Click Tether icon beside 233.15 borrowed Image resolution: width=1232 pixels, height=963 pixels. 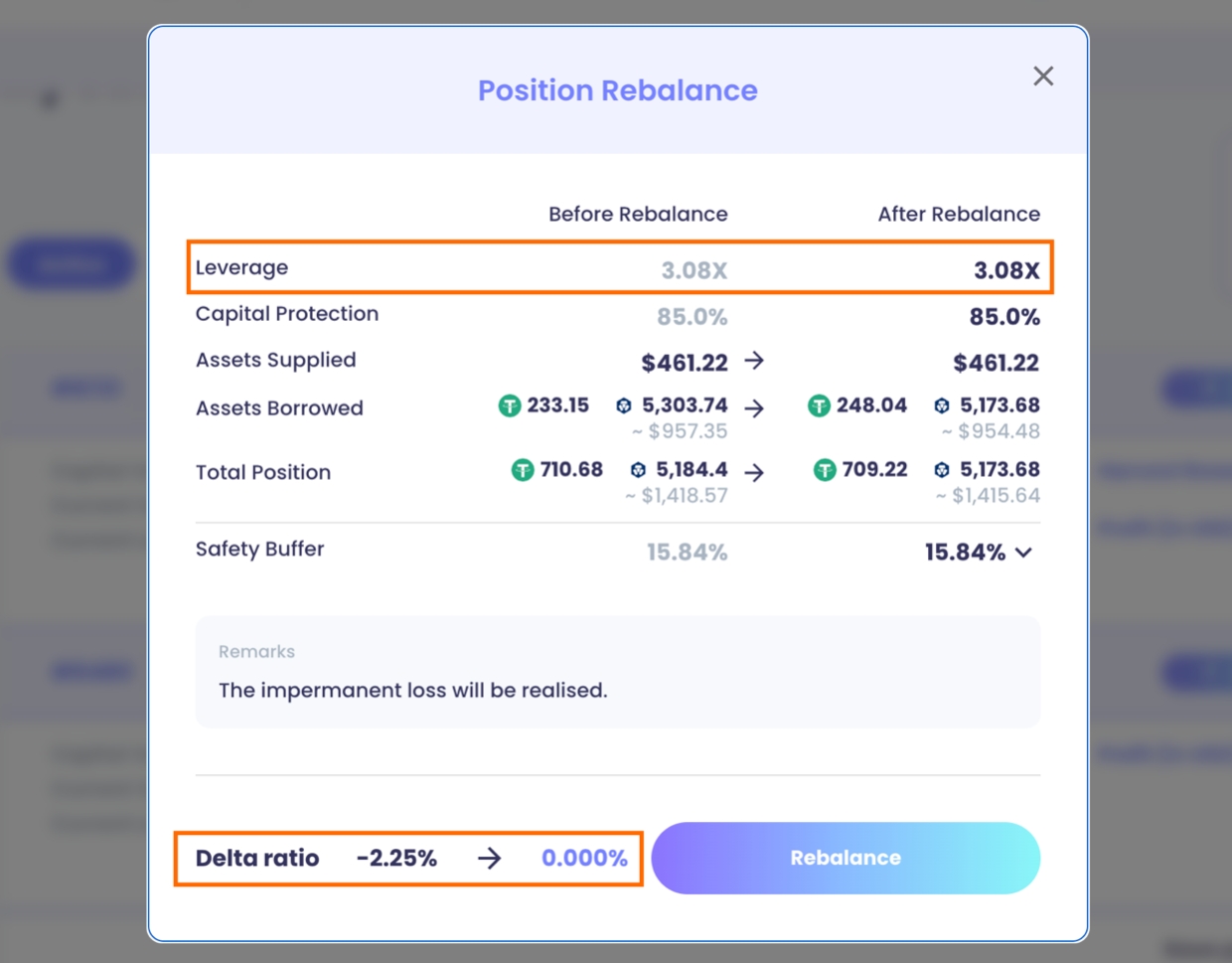pos(510,405)
